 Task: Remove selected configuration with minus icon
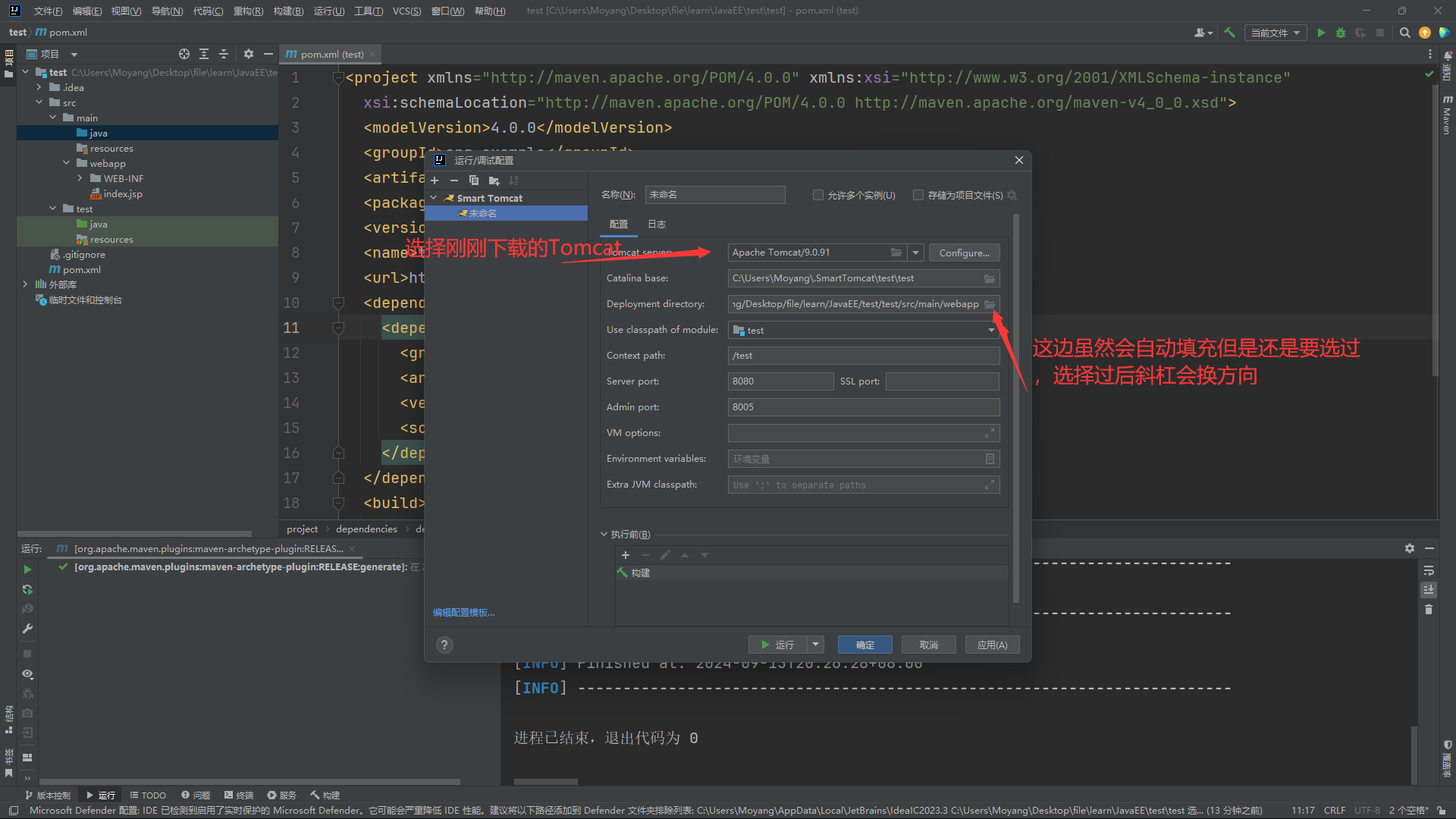tap(453, 180)
